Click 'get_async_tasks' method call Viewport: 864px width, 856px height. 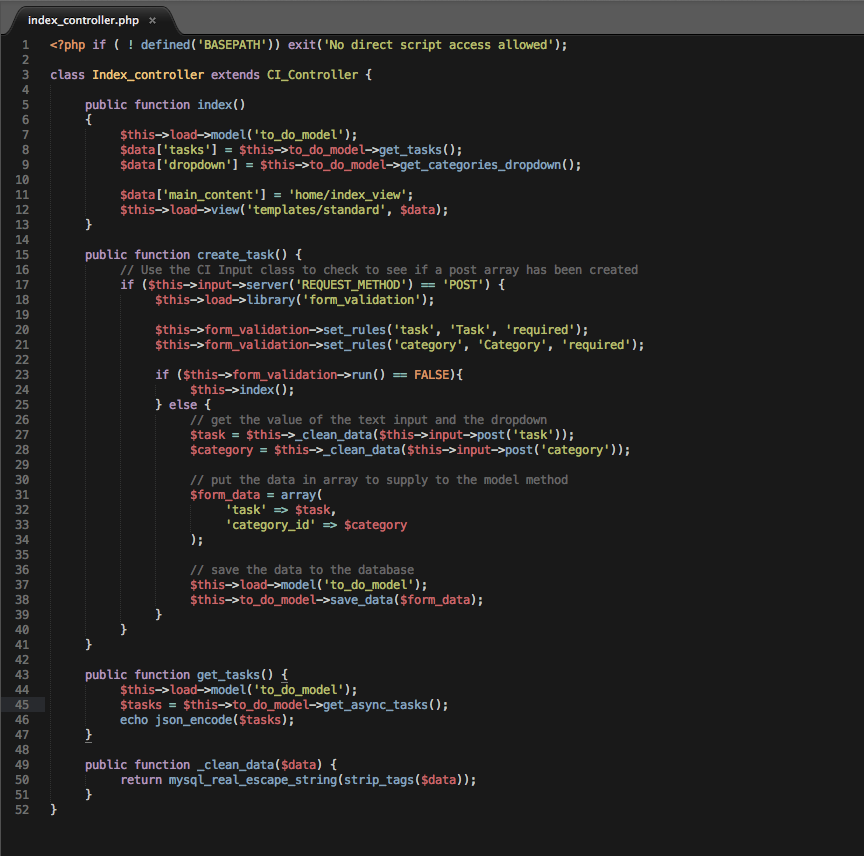tap(377, 705)
